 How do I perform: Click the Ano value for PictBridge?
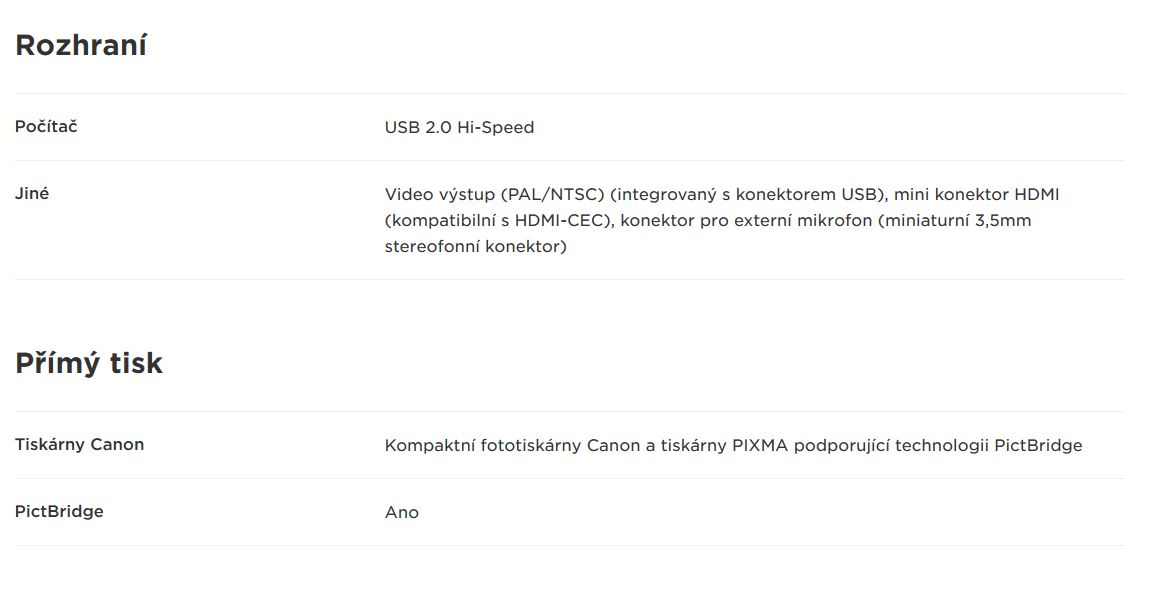pos(402,513)
